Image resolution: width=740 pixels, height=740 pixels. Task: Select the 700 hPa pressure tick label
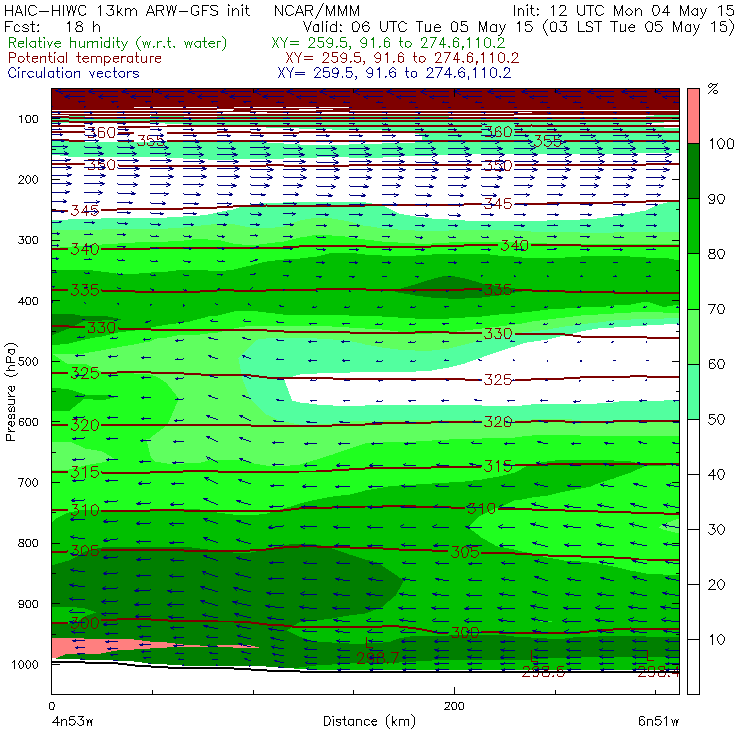28,482
